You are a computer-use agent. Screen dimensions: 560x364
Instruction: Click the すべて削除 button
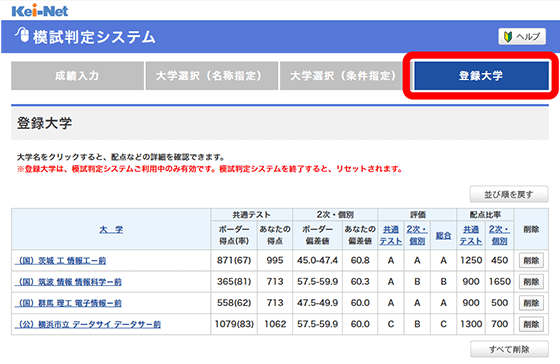(x=509, y=349)
